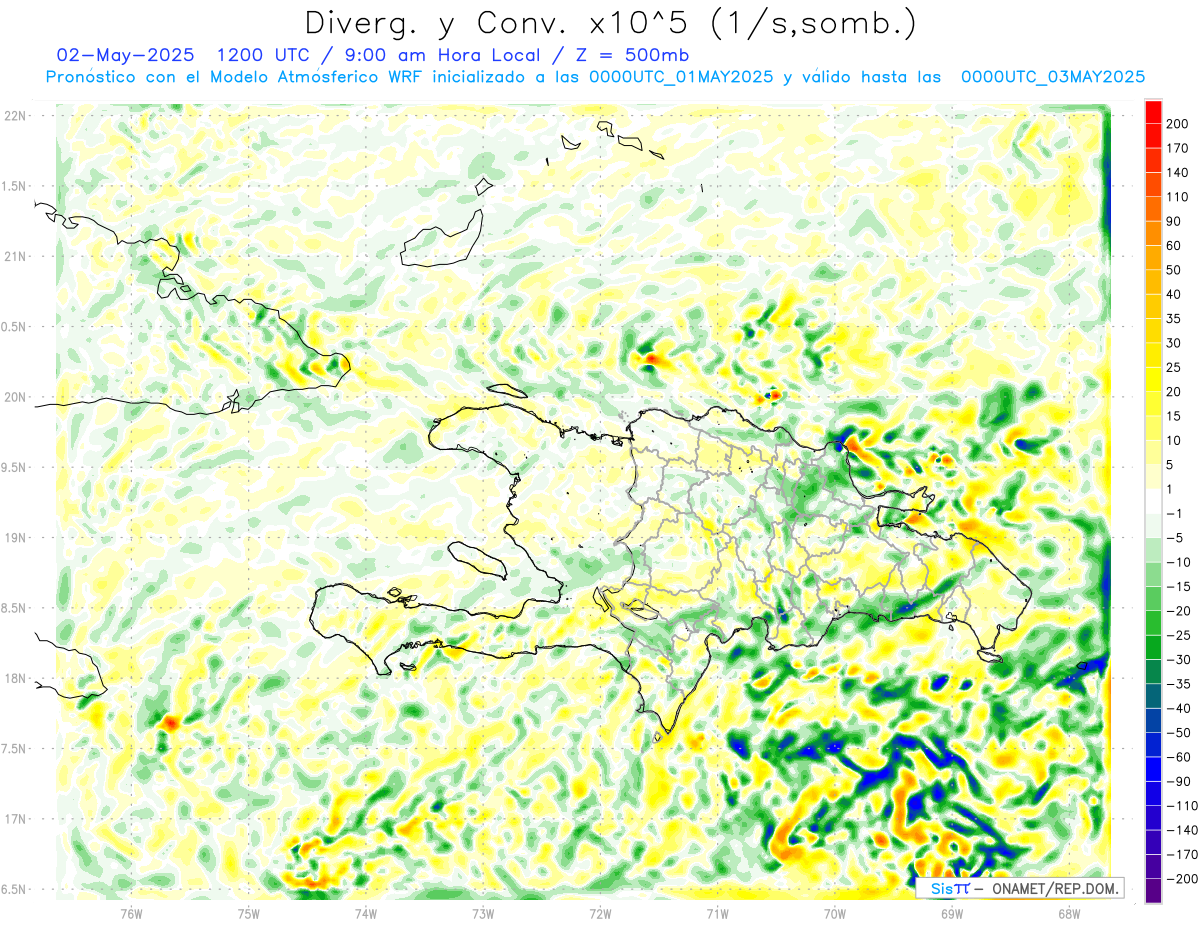Click the '1.5N' latitude tick label
The height and width of the screenshot is (927, 1200).
(x=14, y=186)
